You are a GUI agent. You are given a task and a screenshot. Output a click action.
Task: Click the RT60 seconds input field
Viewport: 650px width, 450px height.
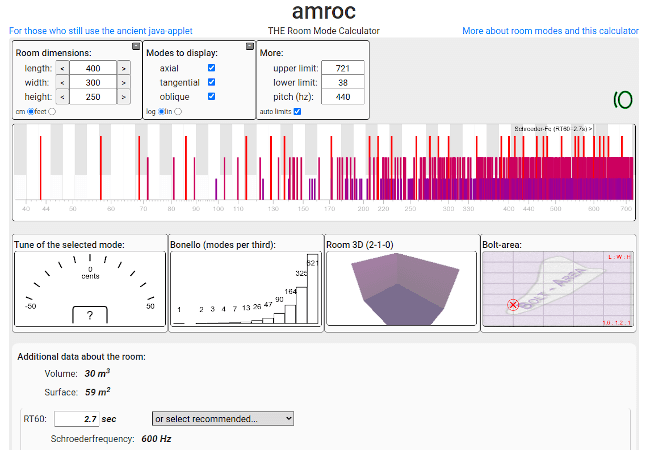[74, 418]
